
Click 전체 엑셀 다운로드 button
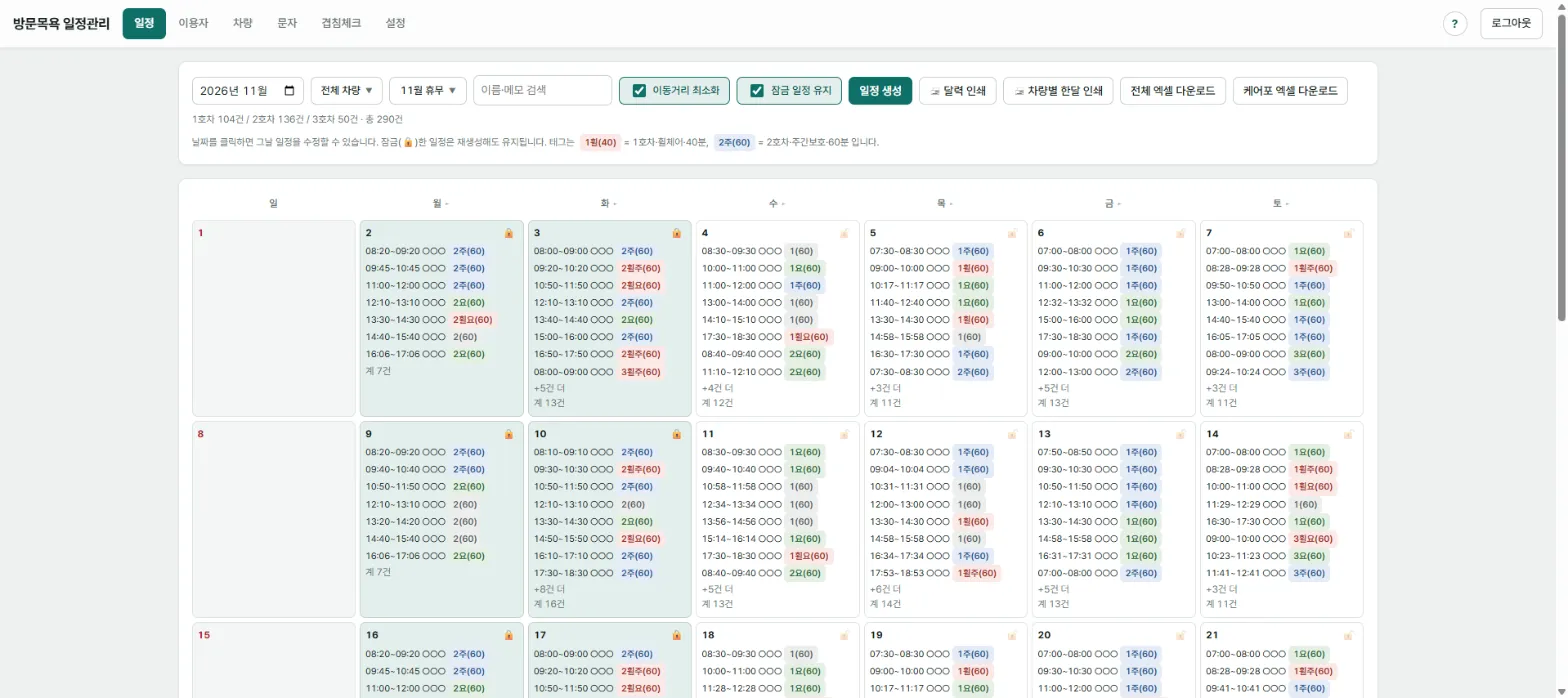(x=1173, y=91)
